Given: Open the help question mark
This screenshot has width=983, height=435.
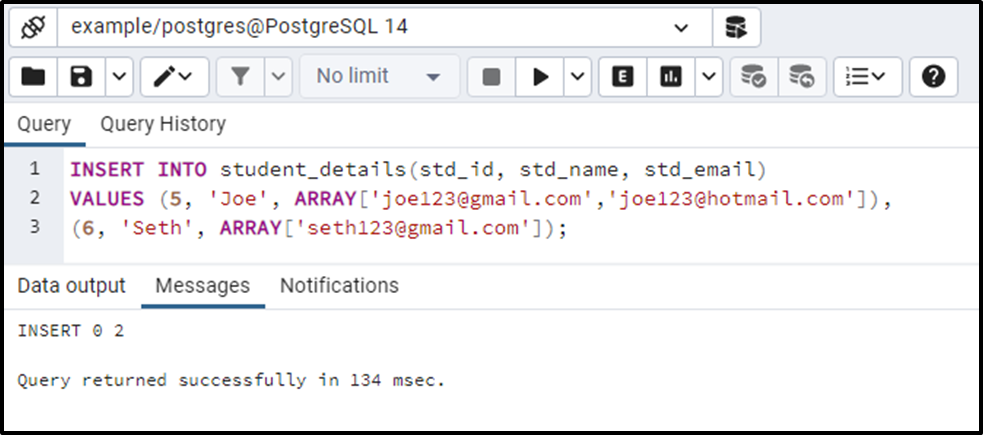Looking at the screenshot, I should pyautogui.click(x=933, y=77).
